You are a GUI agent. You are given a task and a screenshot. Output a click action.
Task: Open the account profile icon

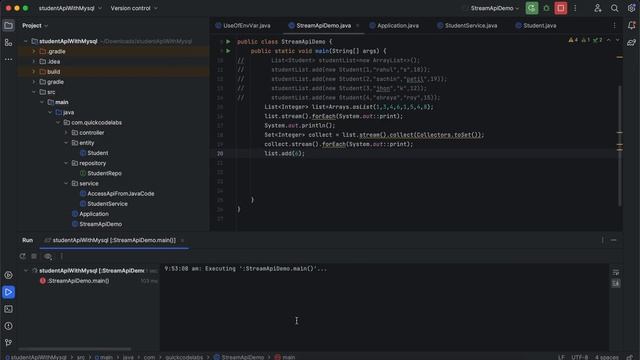point(598,8)
